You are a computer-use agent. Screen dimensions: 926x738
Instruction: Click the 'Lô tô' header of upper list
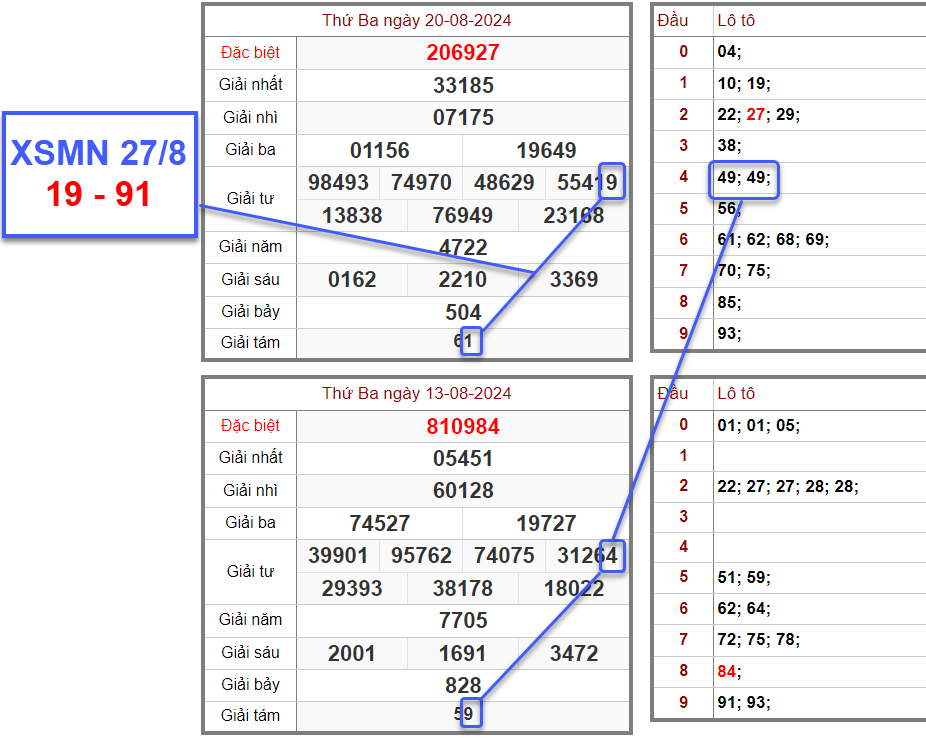point(736,20)
